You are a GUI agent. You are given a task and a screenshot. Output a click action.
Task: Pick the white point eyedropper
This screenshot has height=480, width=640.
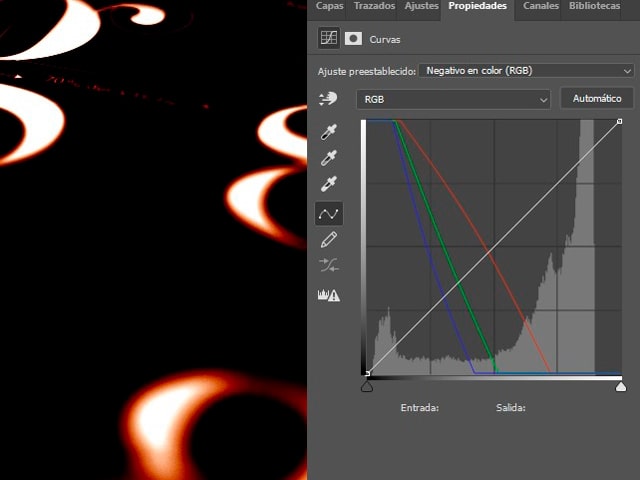click(328, 184)
